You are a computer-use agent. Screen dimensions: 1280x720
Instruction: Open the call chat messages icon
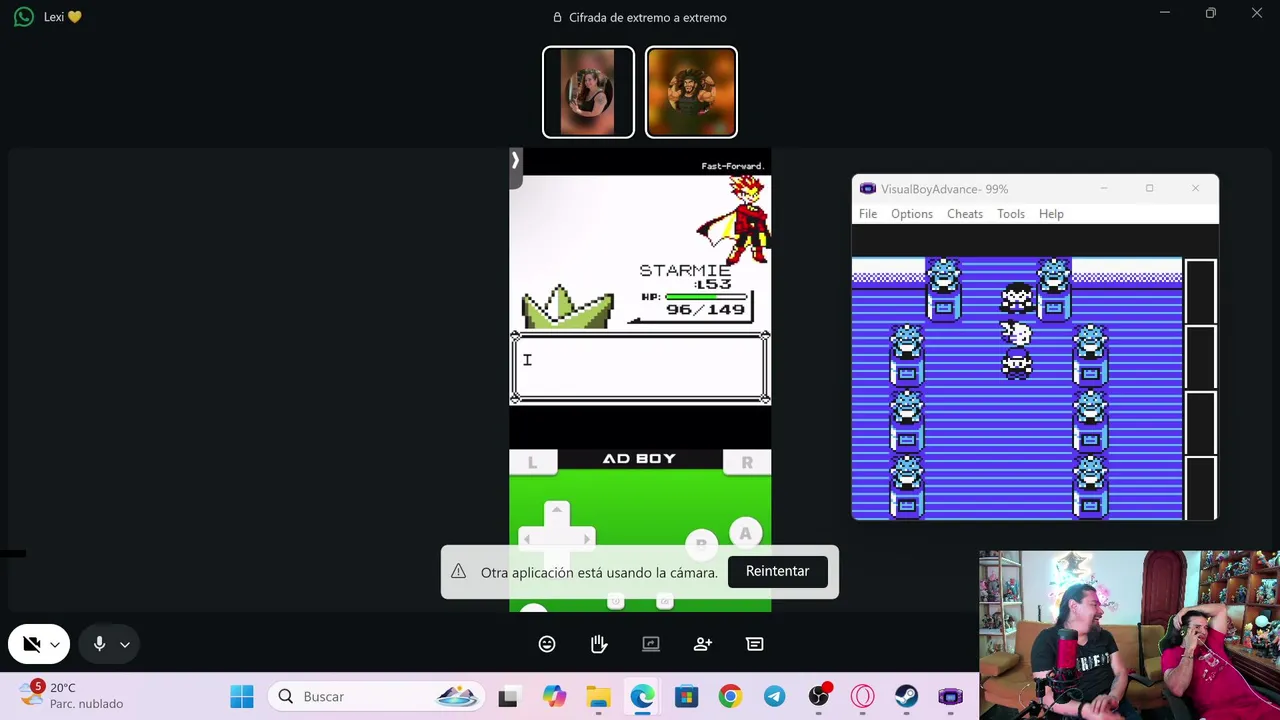point(755,644)
